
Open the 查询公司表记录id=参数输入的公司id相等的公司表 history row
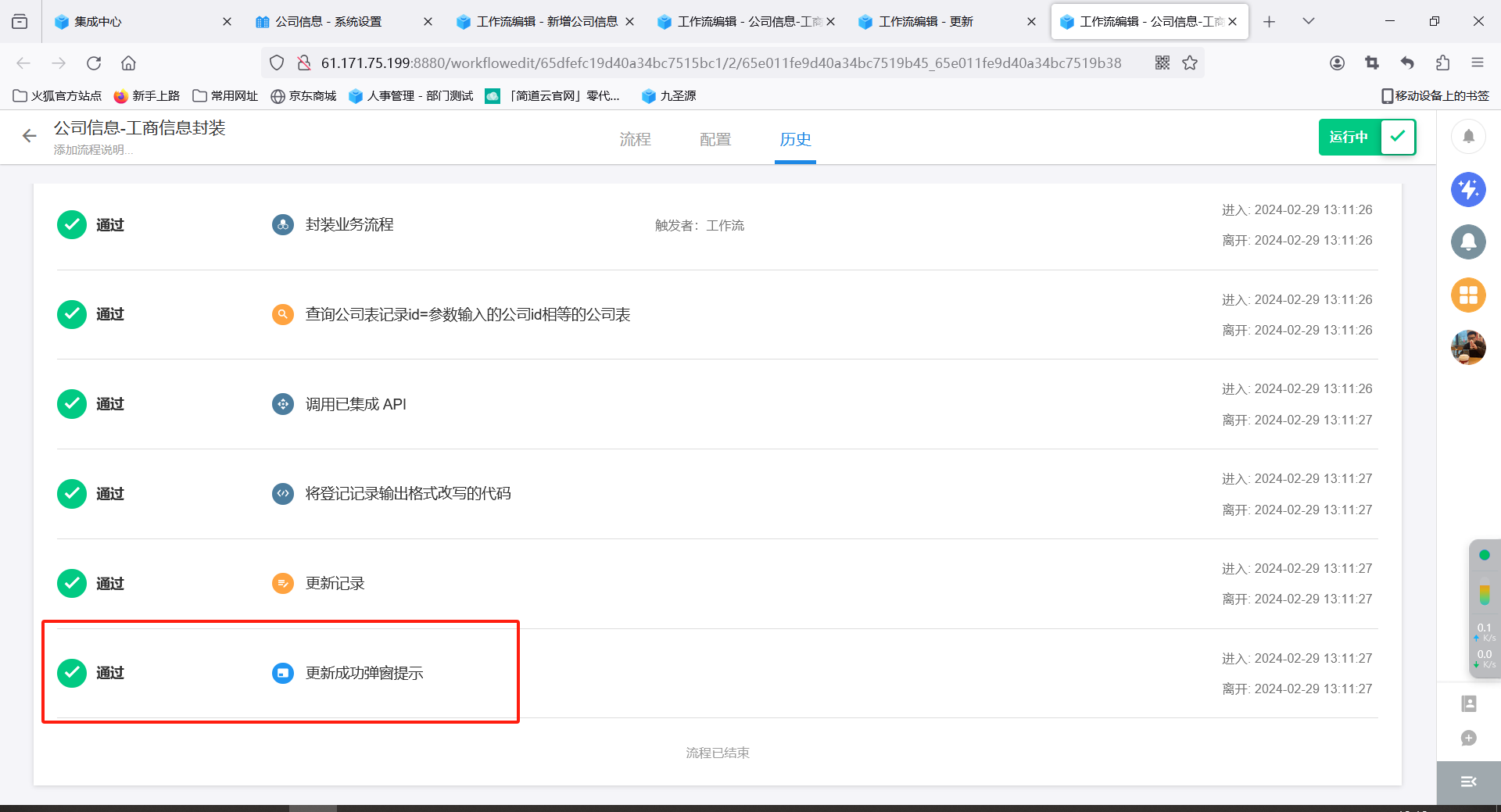point(717,315)
